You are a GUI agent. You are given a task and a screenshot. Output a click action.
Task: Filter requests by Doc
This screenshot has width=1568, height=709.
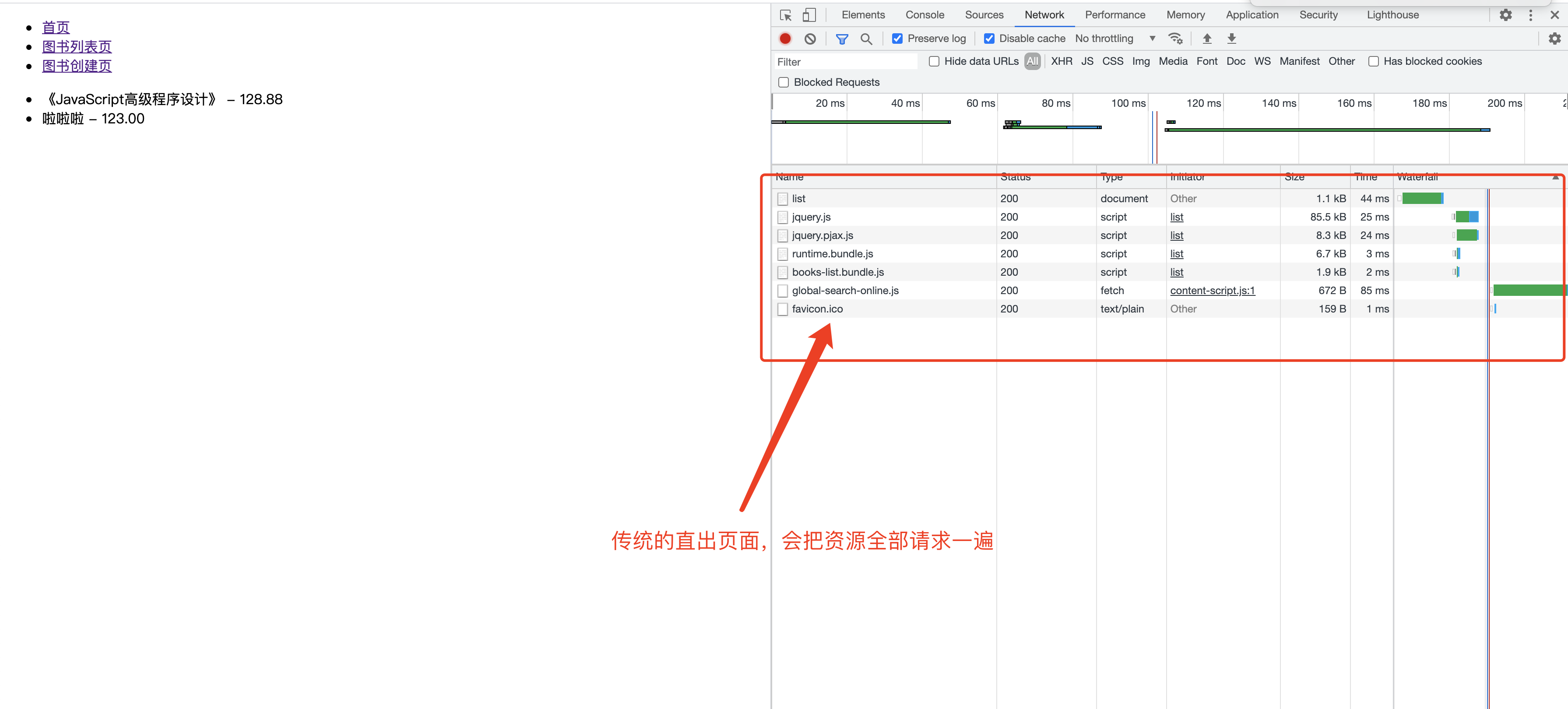pos(1236,61)
